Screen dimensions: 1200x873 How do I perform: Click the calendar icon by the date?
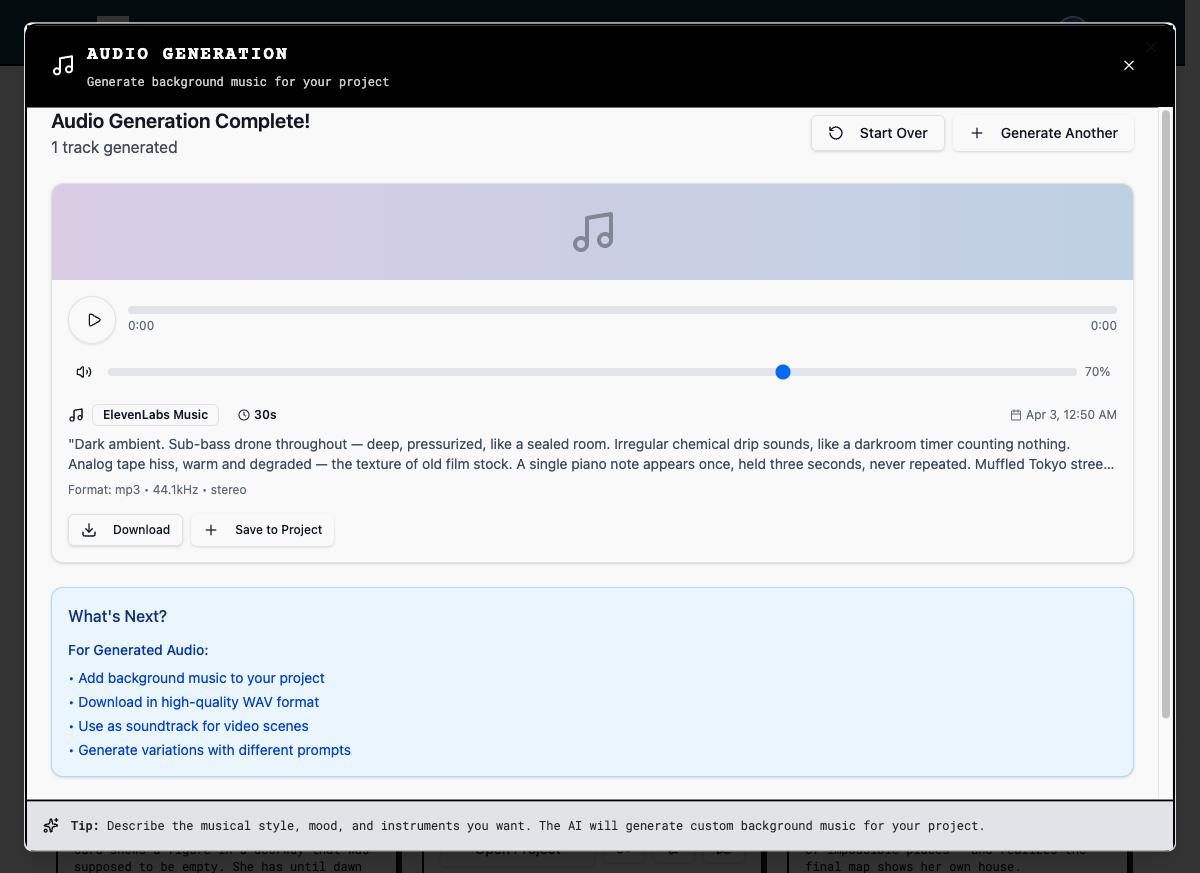pos(1015,415)
